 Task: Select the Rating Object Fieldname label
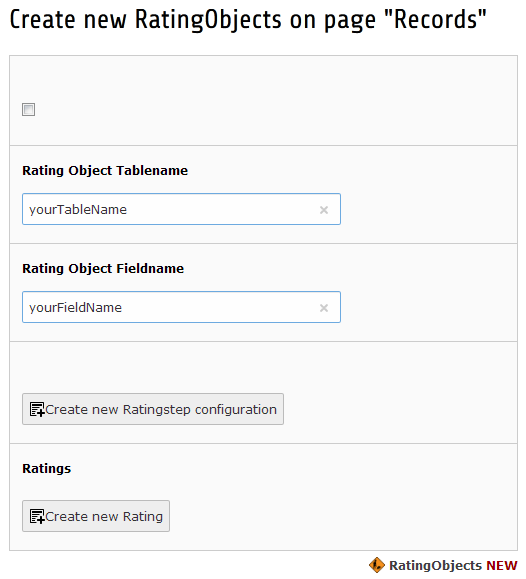point(103,268)
